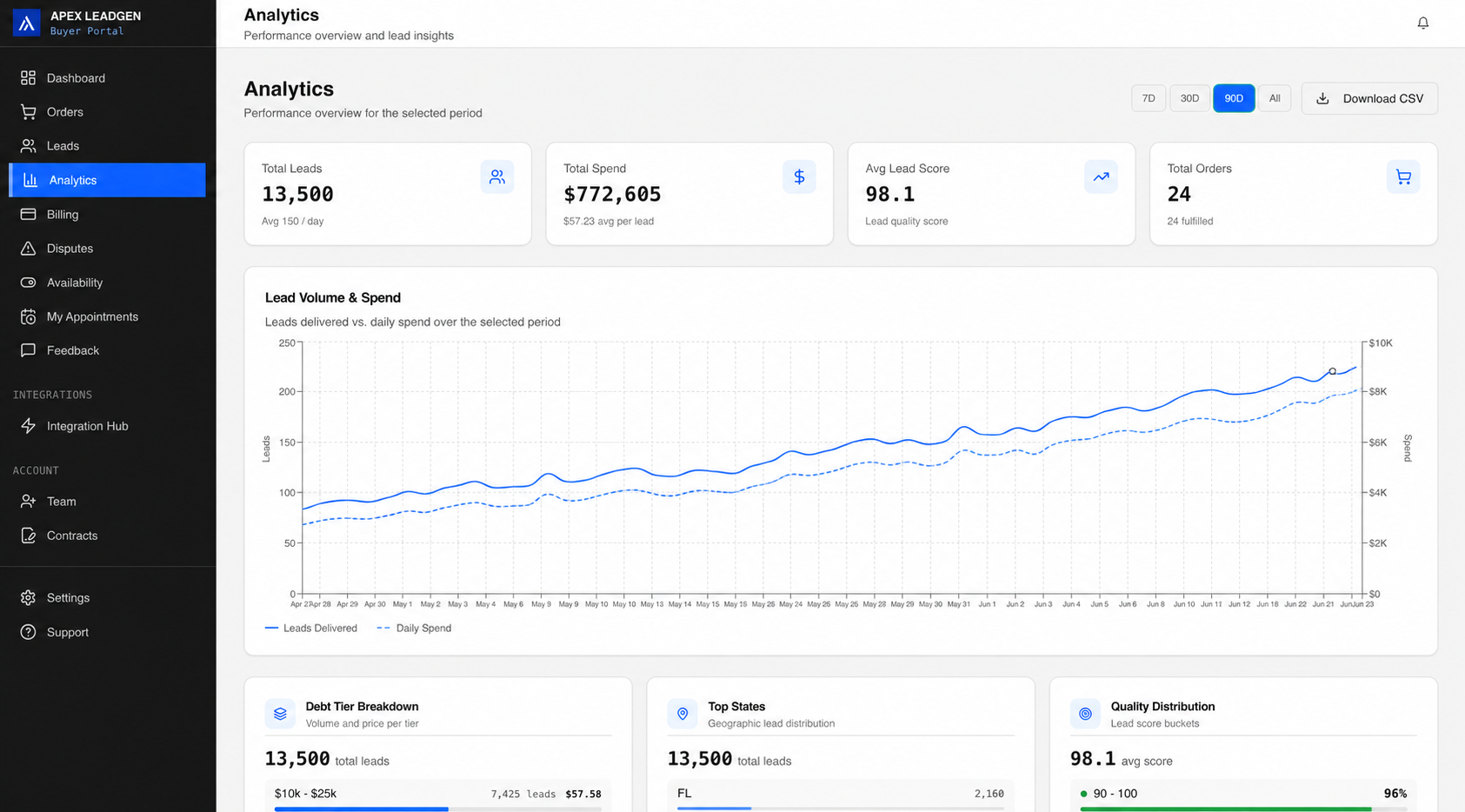Open Billing page
The image size is (1465, 812).
tap(108, 214)
